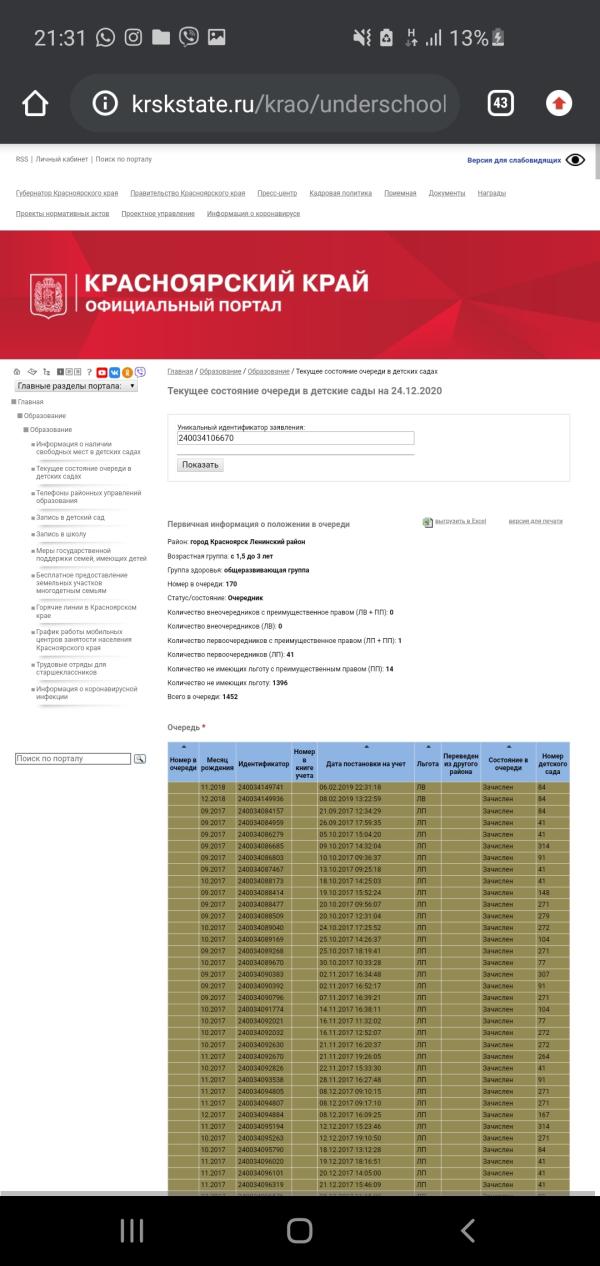Sort by 'Состояние в очереди' column arrow
This screenshot has height=1266, width=600.
(508, 747)
